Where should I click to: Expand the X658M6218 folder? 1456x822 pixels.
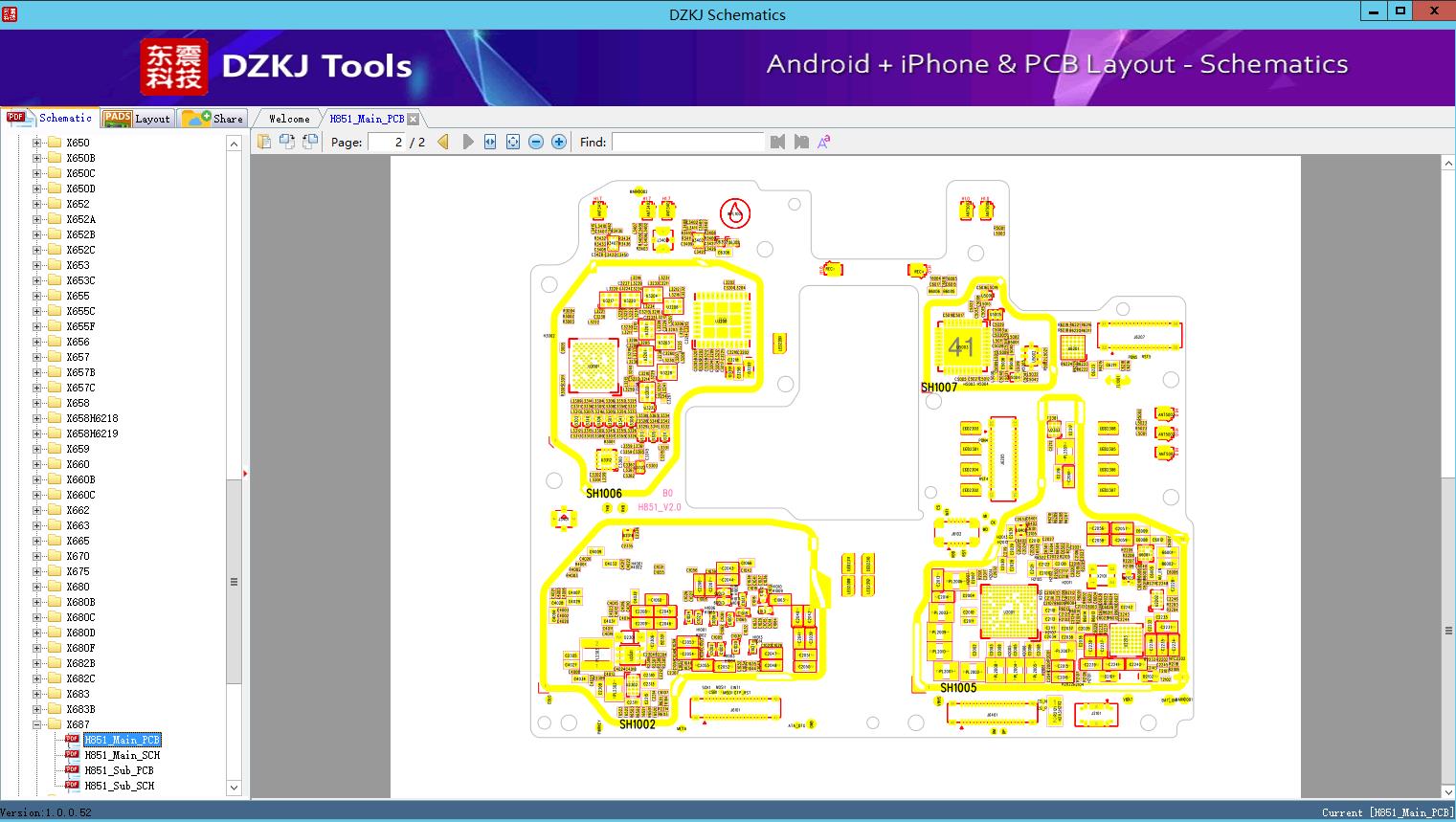pos(36,418)
